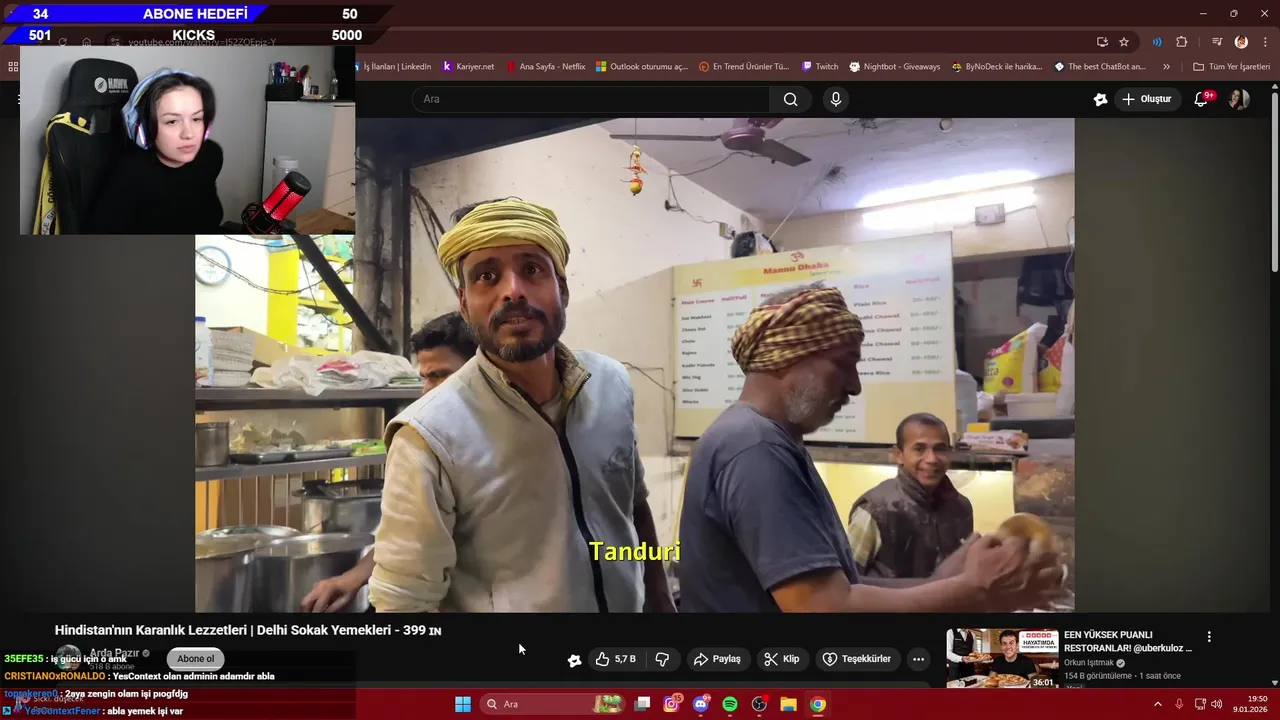Open the clock showing 19:50
This screenshot has width=1280, height=720.
[x=1250, y=704]
